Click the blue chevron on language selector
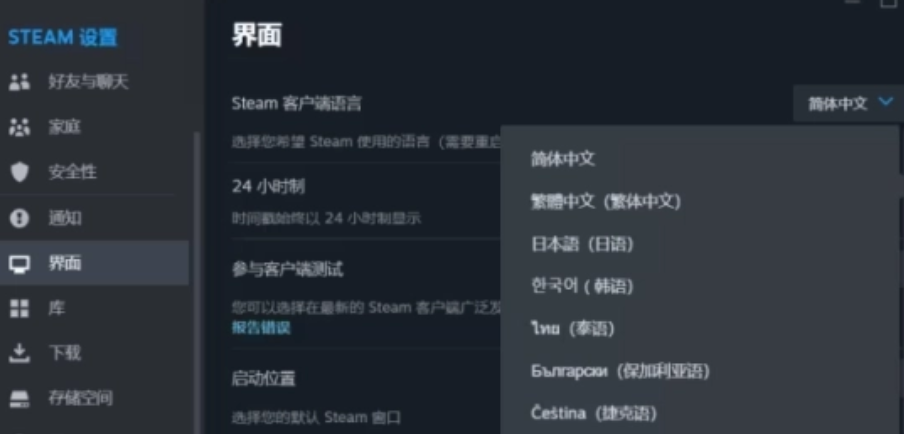Screen dimensions: 904x434 (x=885, y=103)
